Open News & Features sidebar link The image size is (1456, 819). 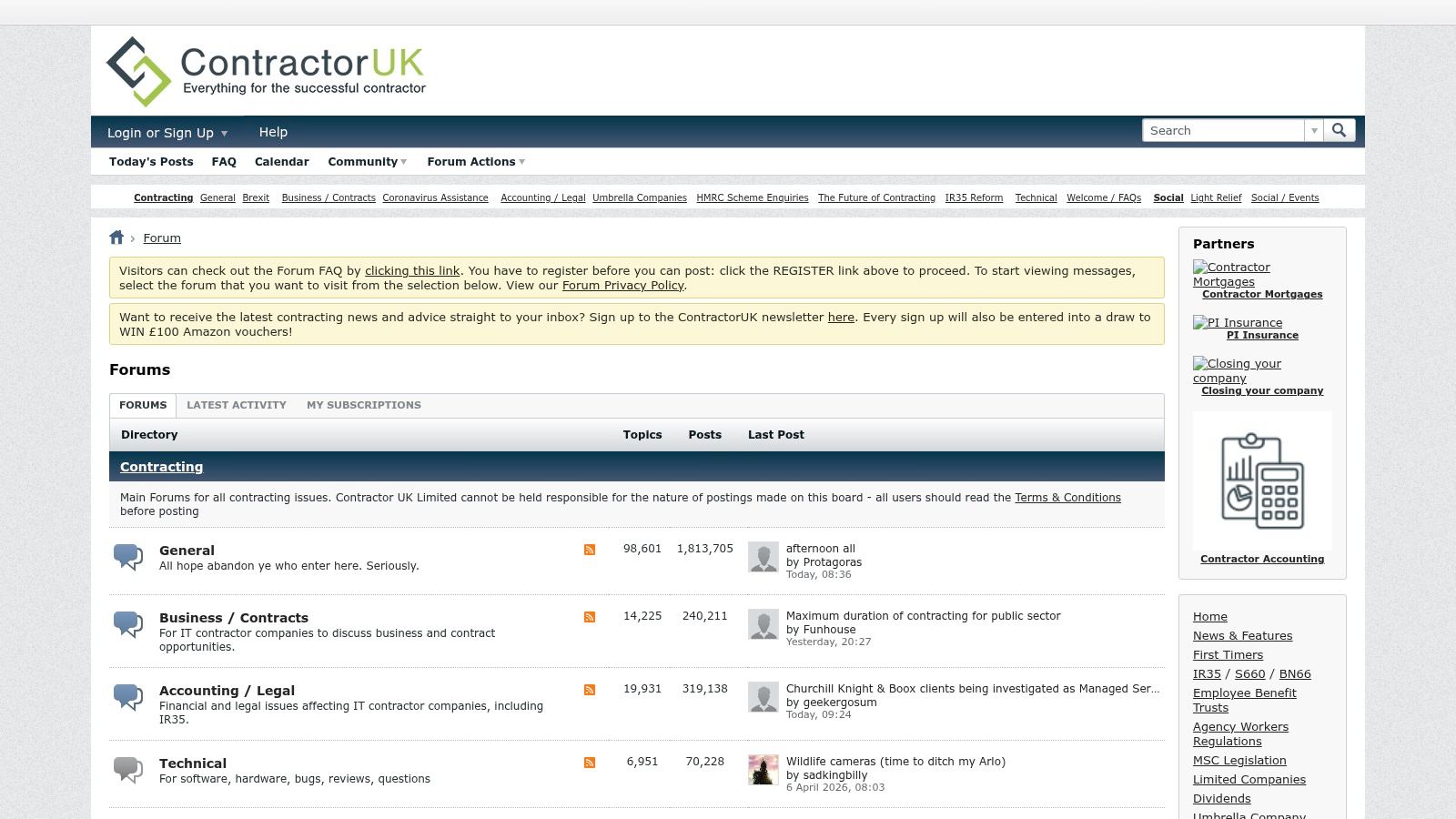(x=1242, y=636)
